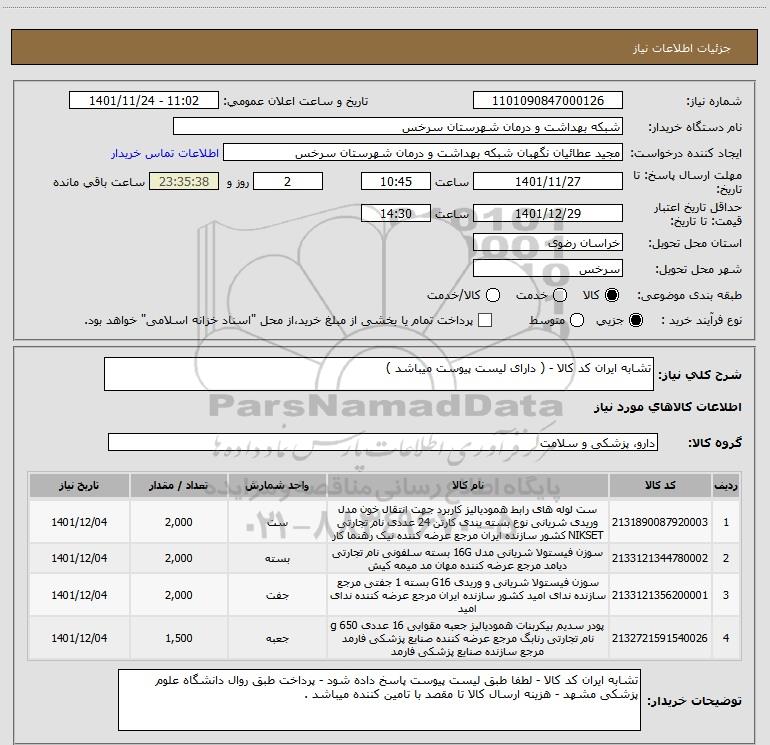Click need date 1401/12/04 in row 4

click(79, 638)
